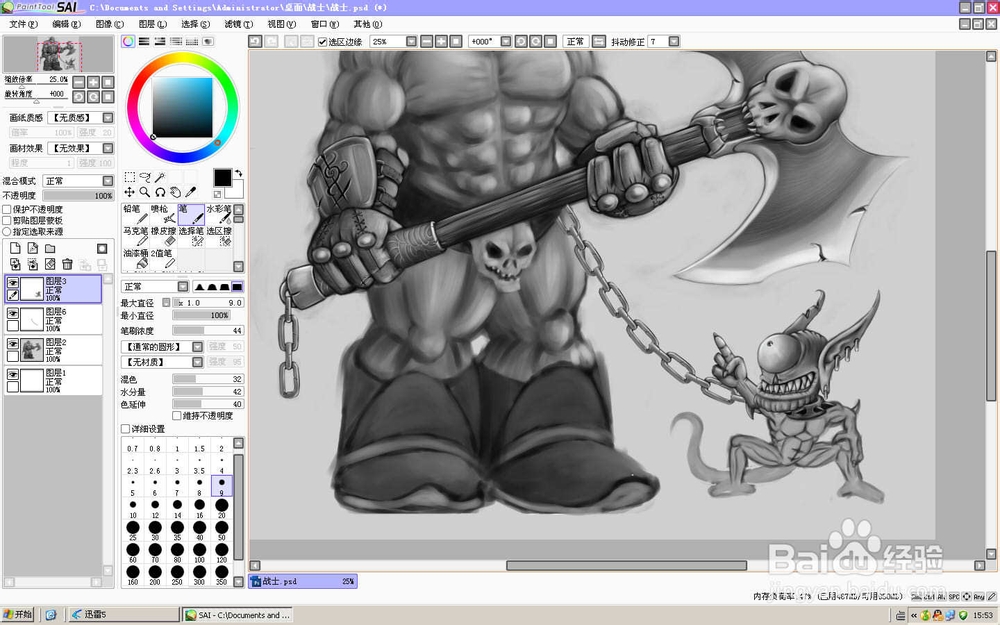This screenshot has height=625, width=1000.
Task: Select the 喷枪 airbrush tool
Action: tap(163, 214)
